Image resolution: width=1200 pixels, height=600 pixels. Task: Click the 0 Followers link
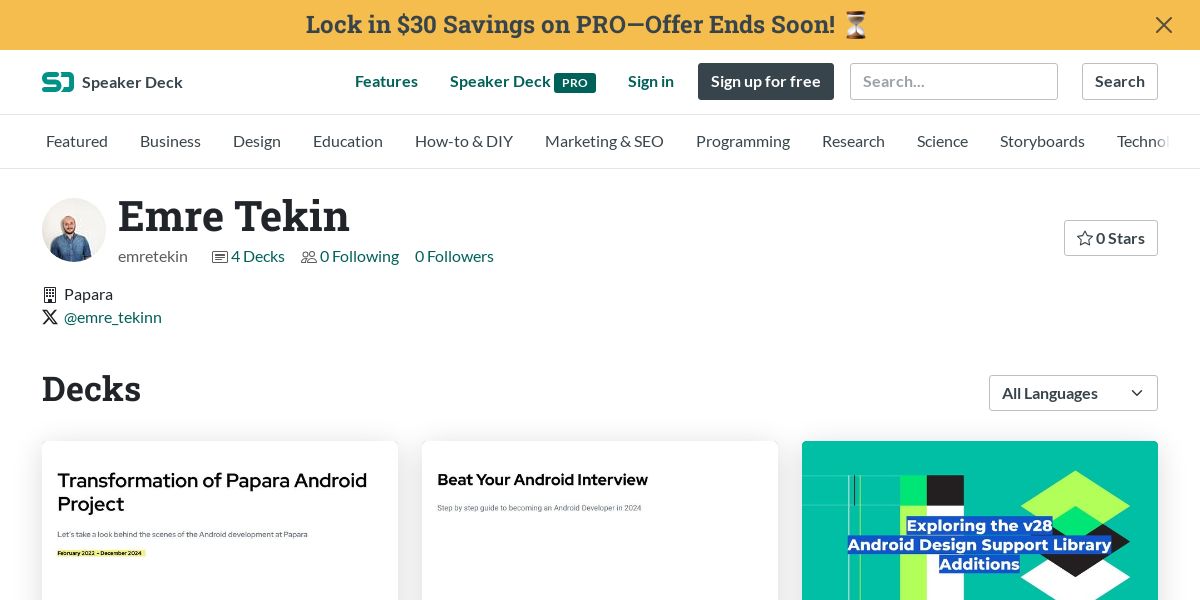tap(454, 257)
